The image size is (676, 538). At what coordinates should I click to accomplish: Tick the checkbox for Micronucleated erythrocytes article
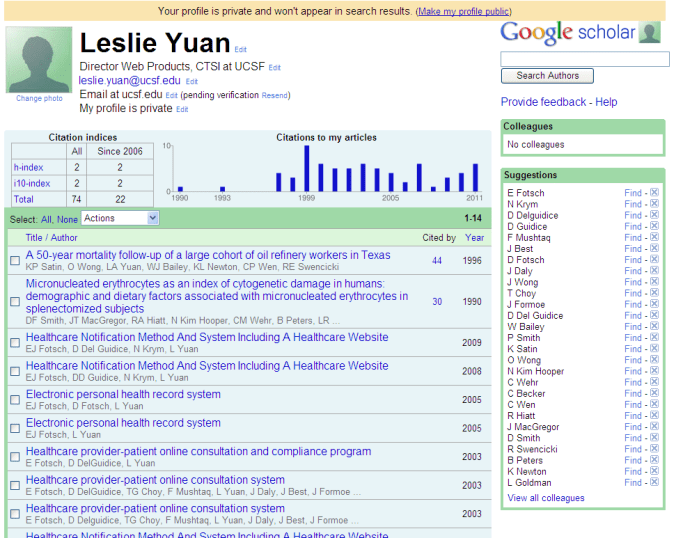point(15,301)
